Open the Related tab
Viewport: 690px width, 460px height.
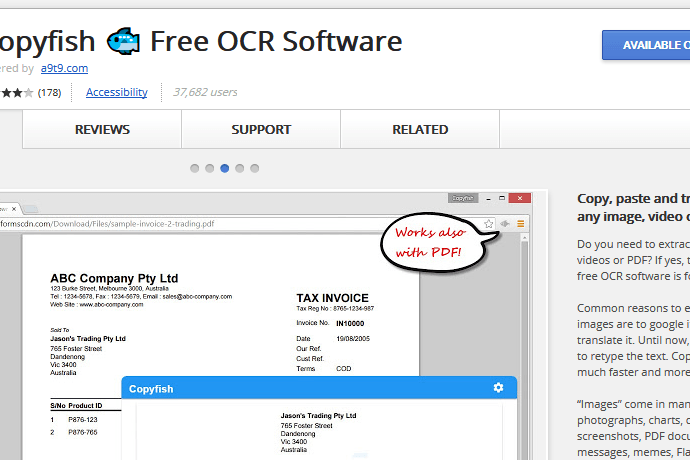[x=420, y=129]
